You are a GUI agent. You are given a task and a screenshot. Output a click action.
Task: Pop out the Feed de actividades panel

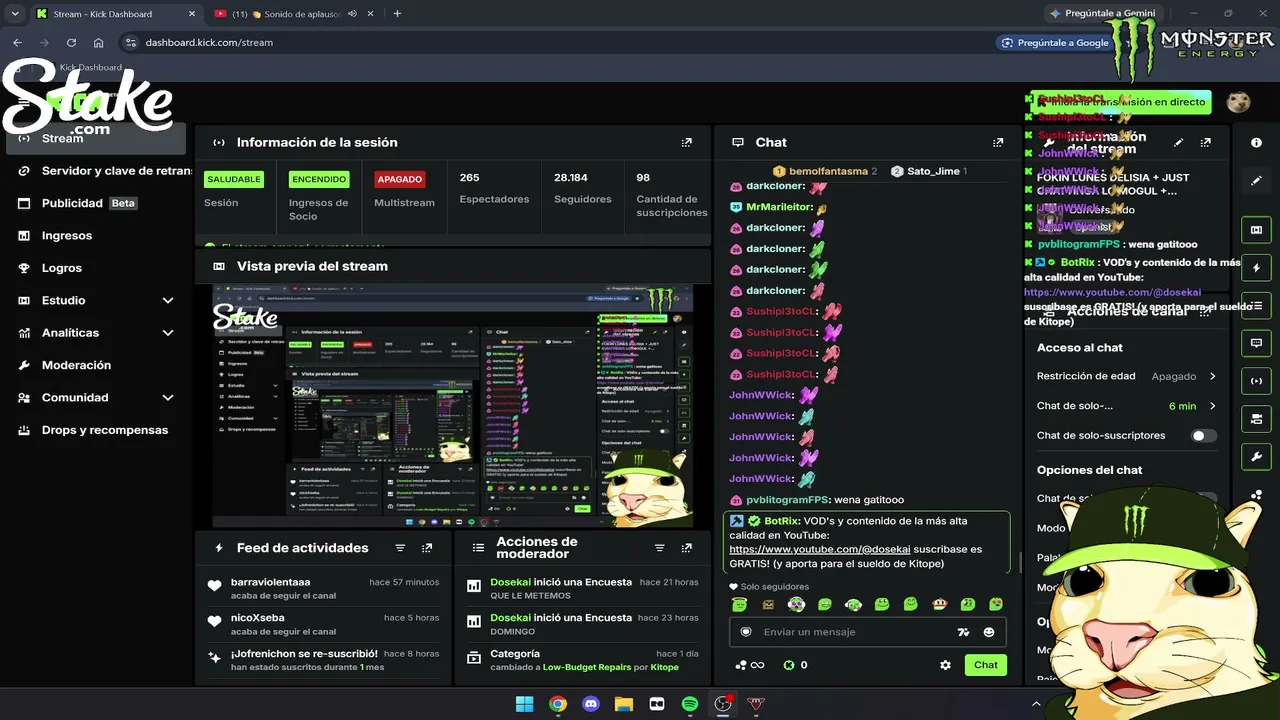coord(427,548)
